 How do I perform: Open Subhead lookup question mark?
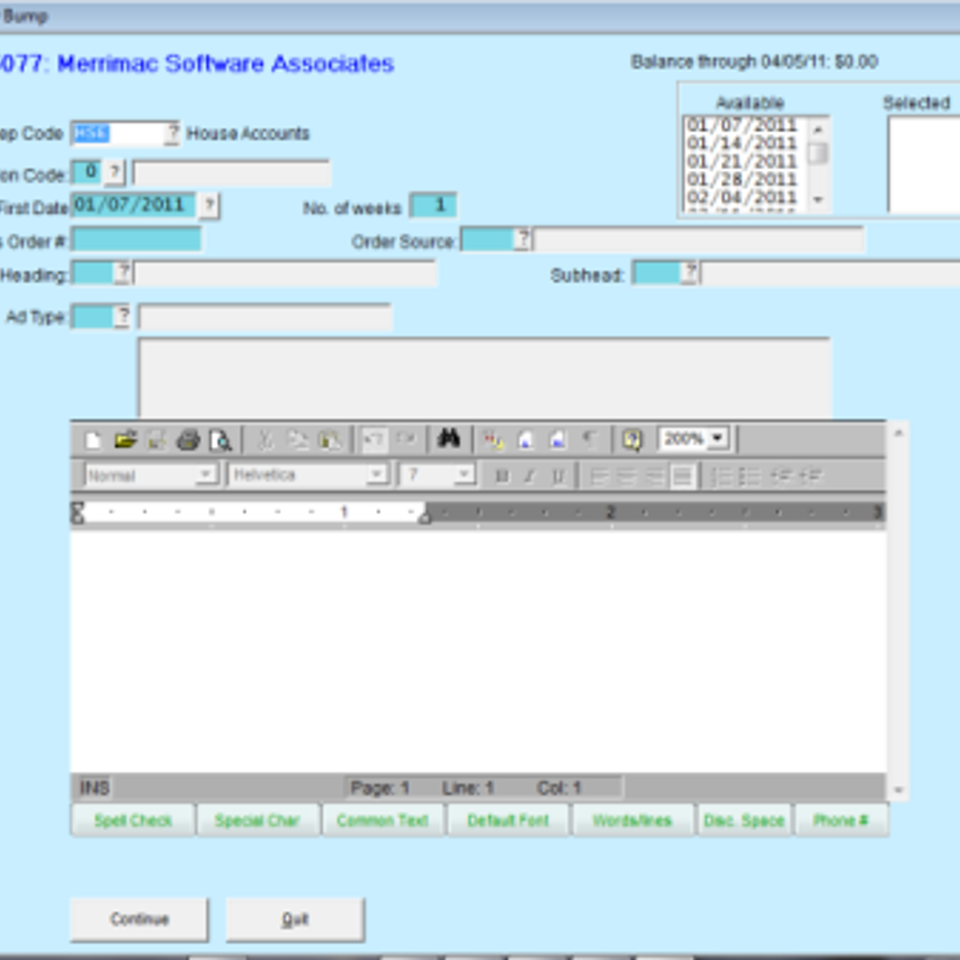click(x=690, y=272)
